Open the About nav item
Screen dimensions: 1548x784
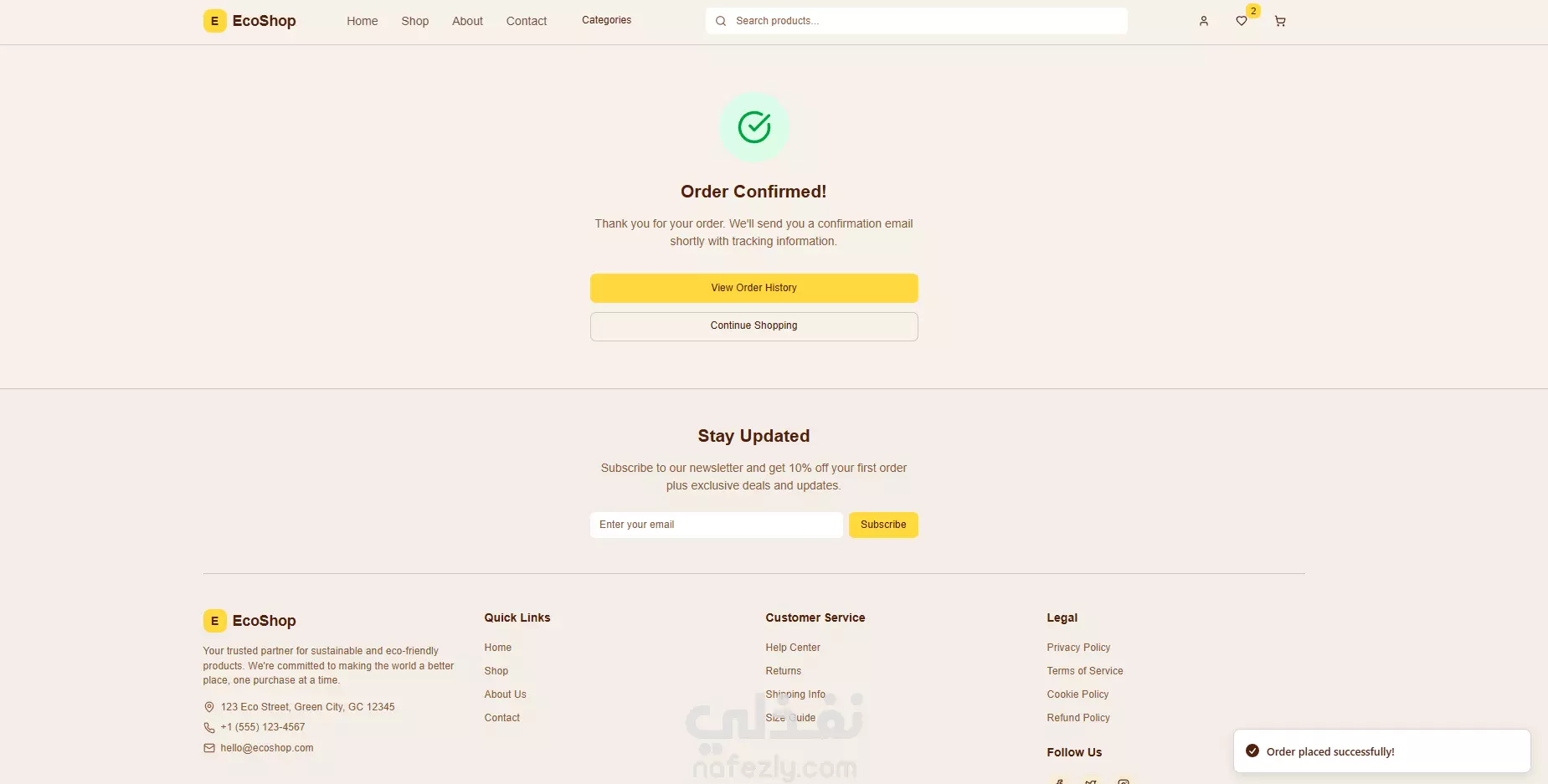coord(467,21)
